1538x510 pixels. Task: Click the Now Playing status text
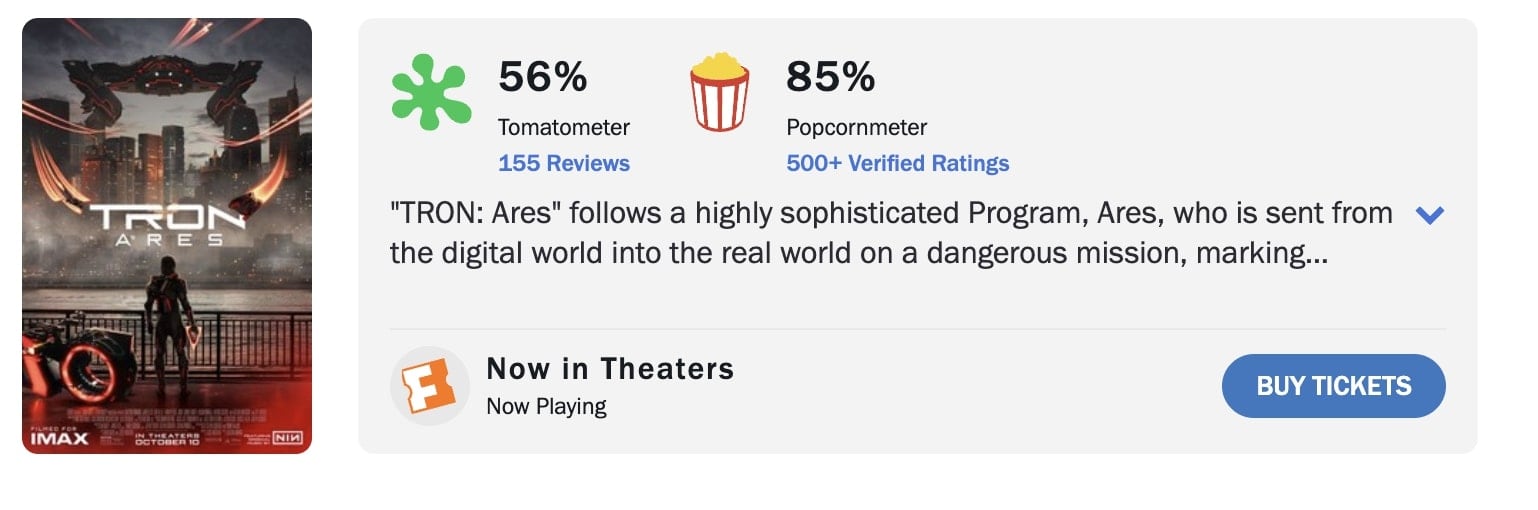546,406
